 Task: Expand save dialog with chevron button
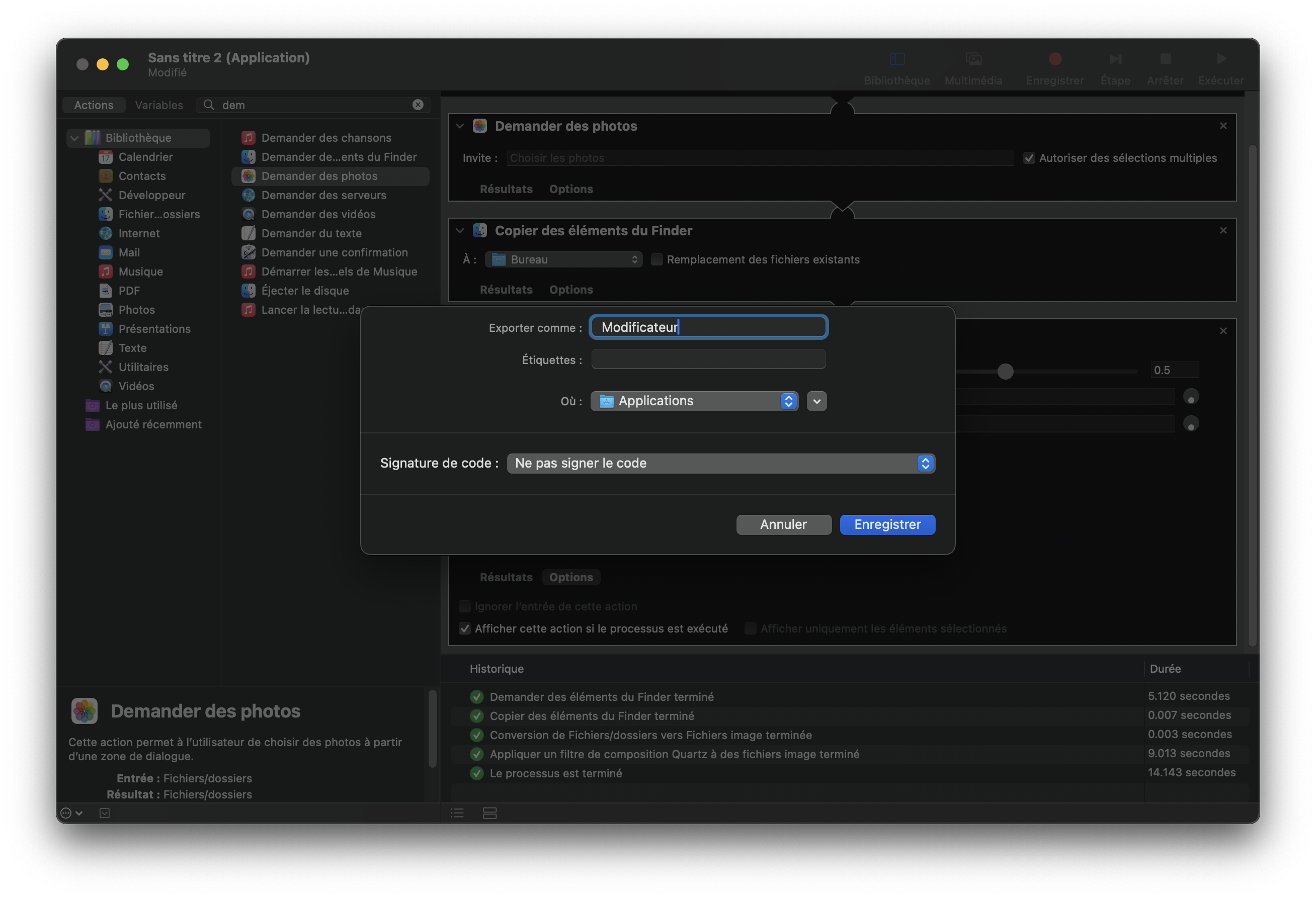click(x=816, y=401)
